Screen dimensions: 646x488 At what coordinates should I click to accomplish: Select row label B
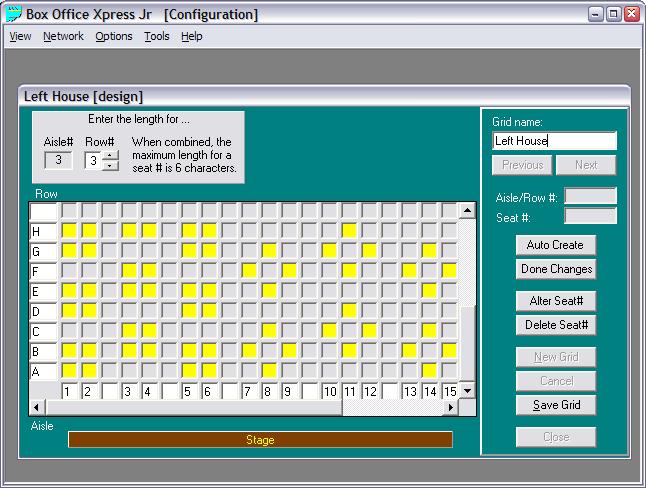43,351
